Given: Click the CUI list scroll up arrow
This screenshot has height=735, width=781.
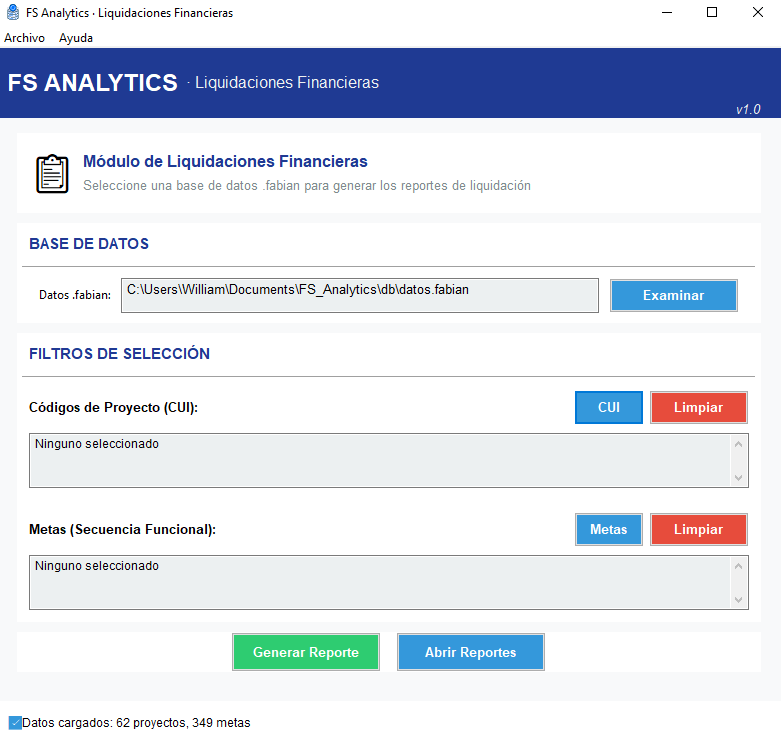Looking at the screenshot, I should (x=738, y=444).
